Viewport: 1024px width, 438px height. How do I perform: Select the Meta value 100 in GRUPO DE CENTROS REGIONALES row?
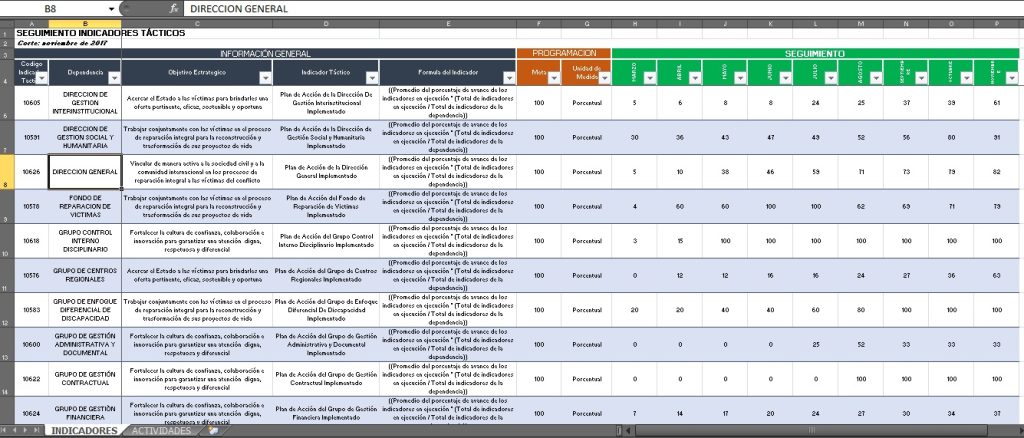539,275
